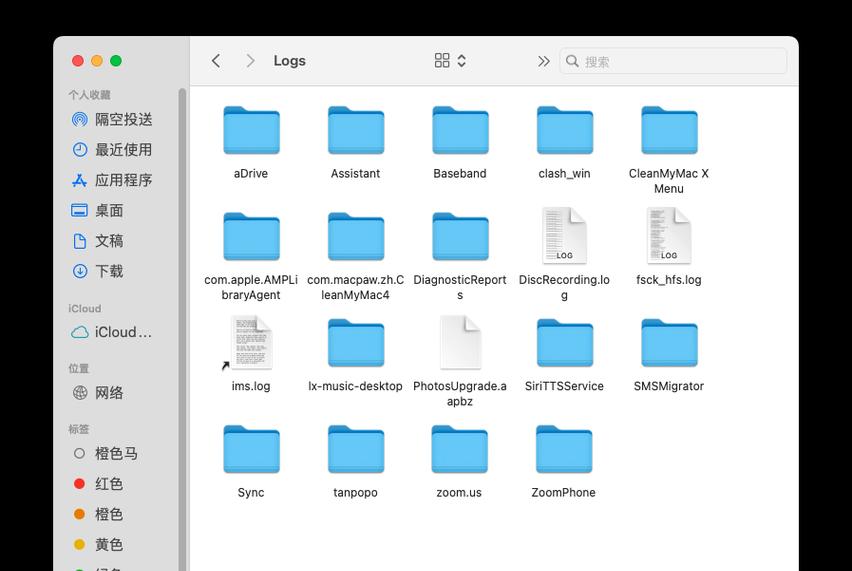
Task: Select the lx-music-desktop folder
Action: tap(355, 344)
